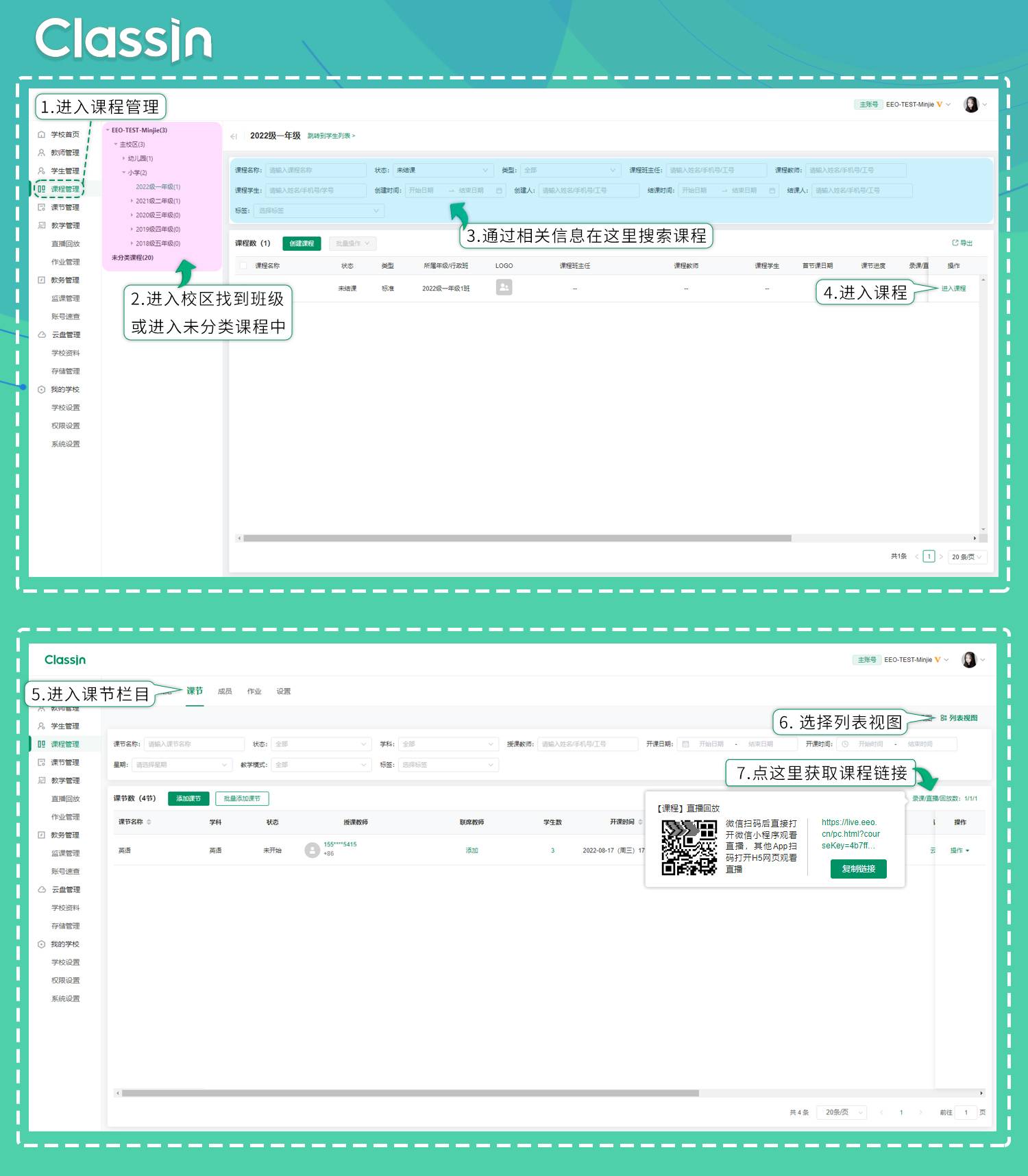Switch to the 成员 tab

225,691
